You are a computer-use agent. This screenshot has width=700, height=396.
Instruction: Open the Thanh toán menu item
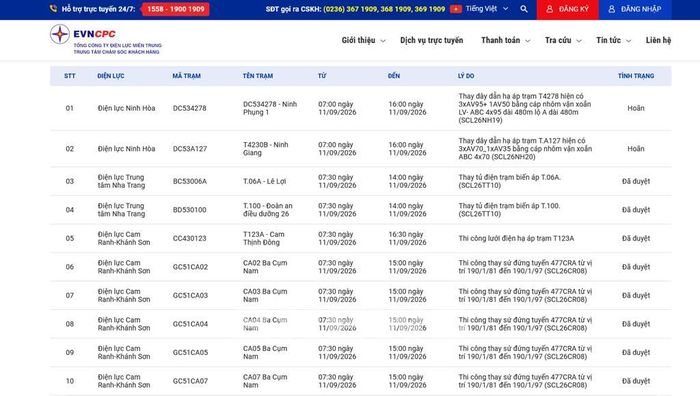click(500, 40)
